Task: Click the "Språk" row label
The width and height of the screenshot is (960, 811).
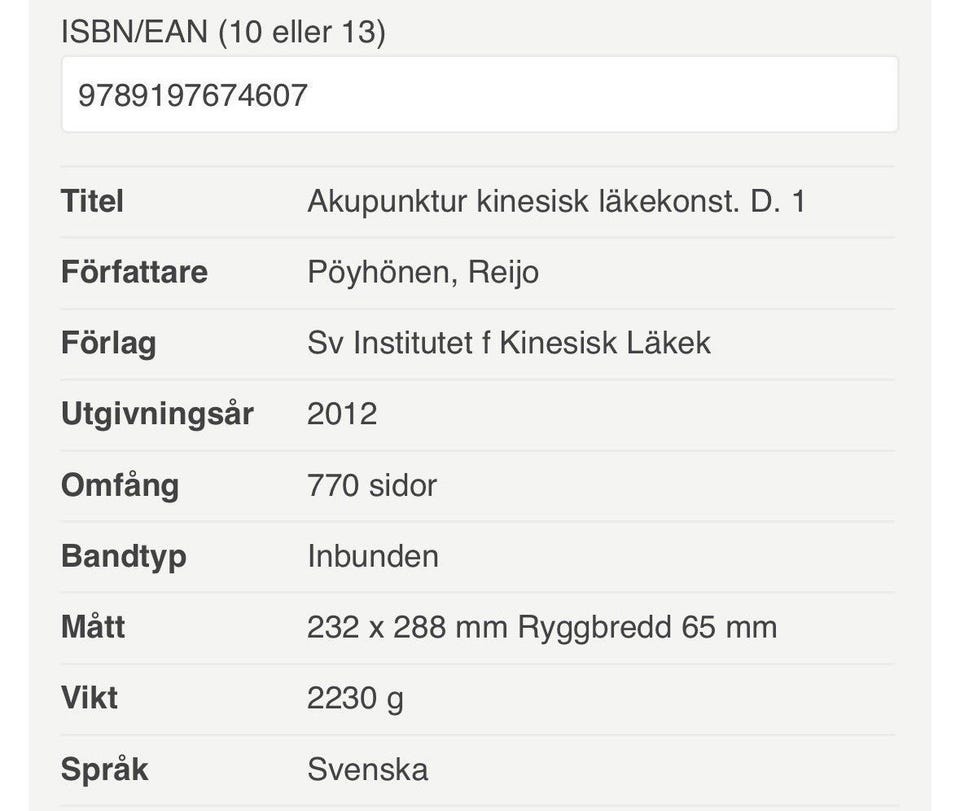Action: click(x=104, y=769)
